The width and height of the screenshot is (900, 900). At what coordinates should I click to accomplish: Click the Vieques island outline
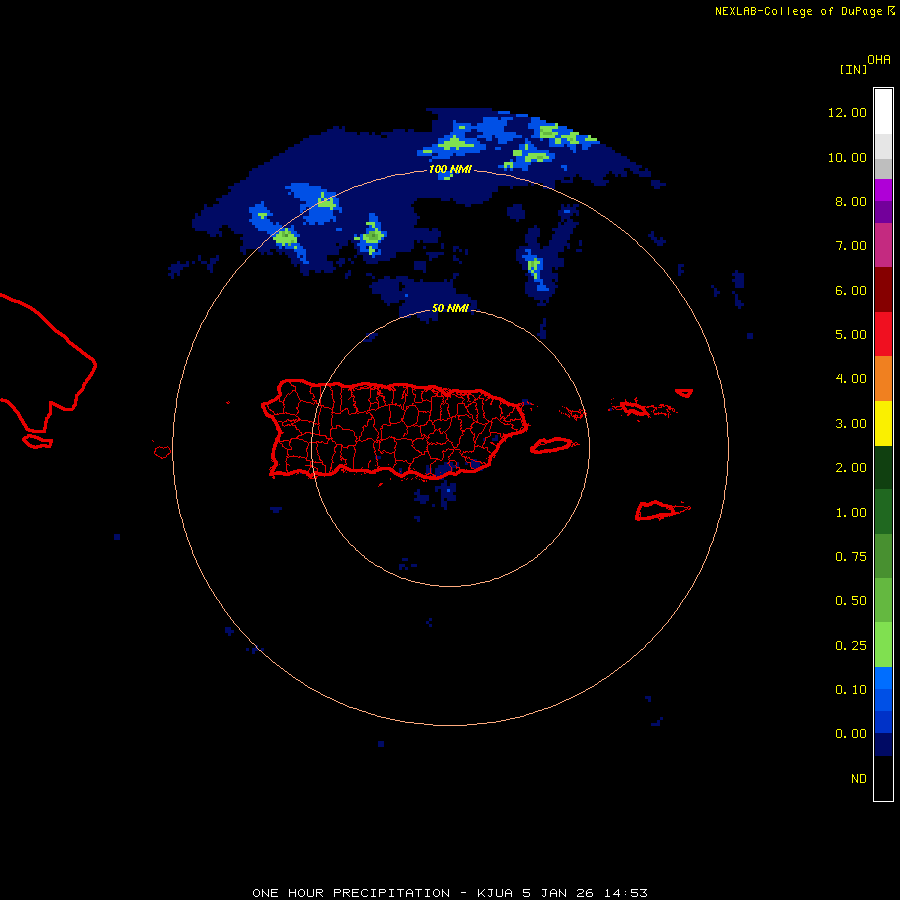coord(552,445)
